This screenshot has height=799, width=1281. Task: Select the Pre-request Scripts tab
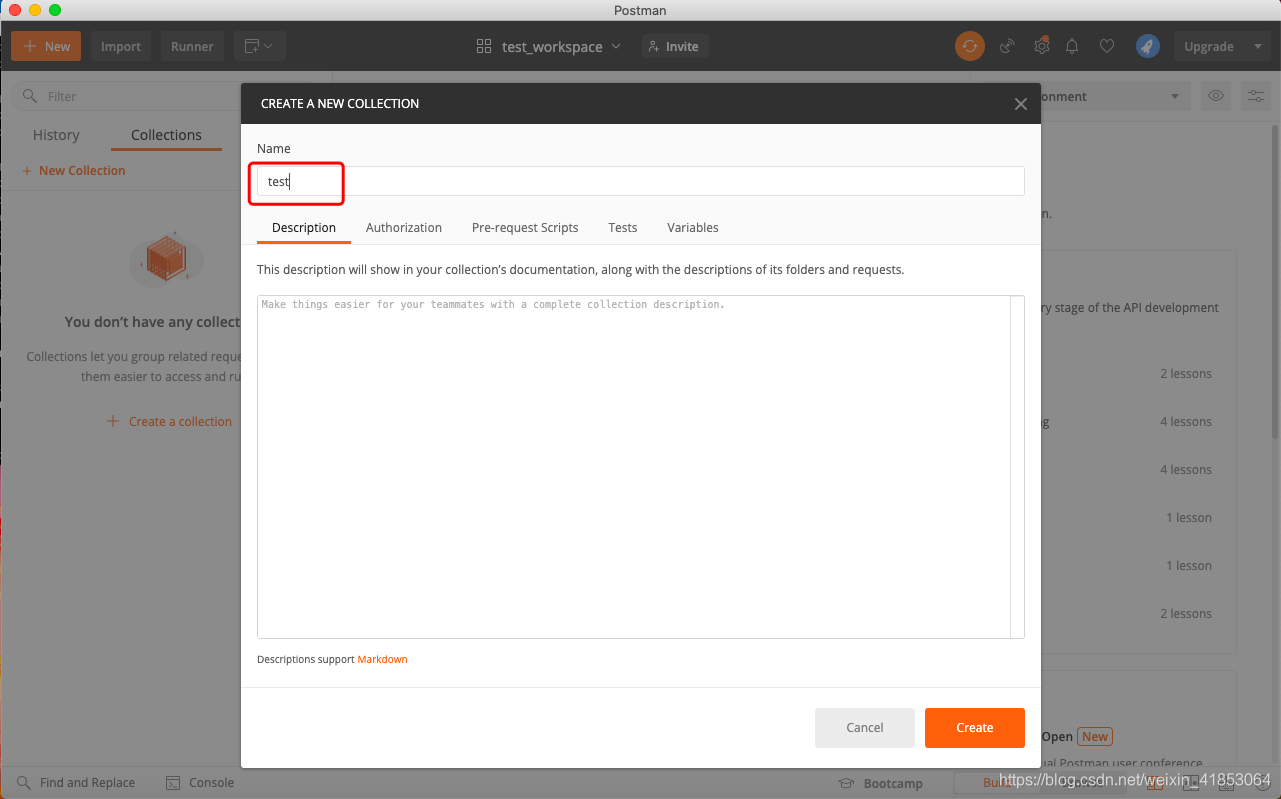(525, 228)
